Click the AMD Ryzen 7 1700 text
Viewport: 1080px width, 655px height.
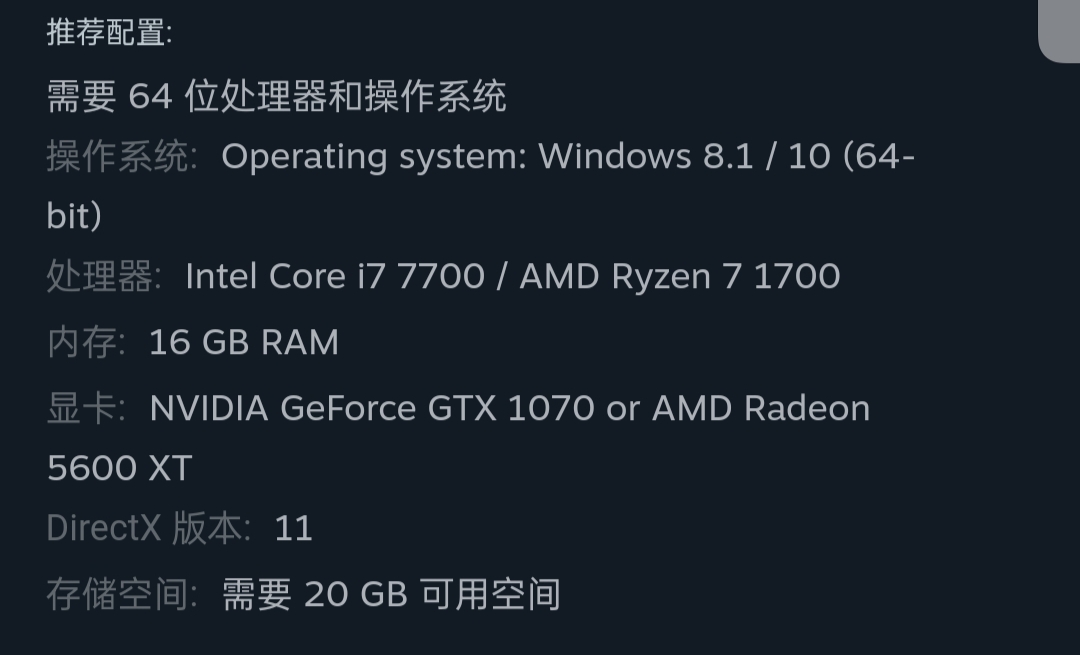click(680, 276)
